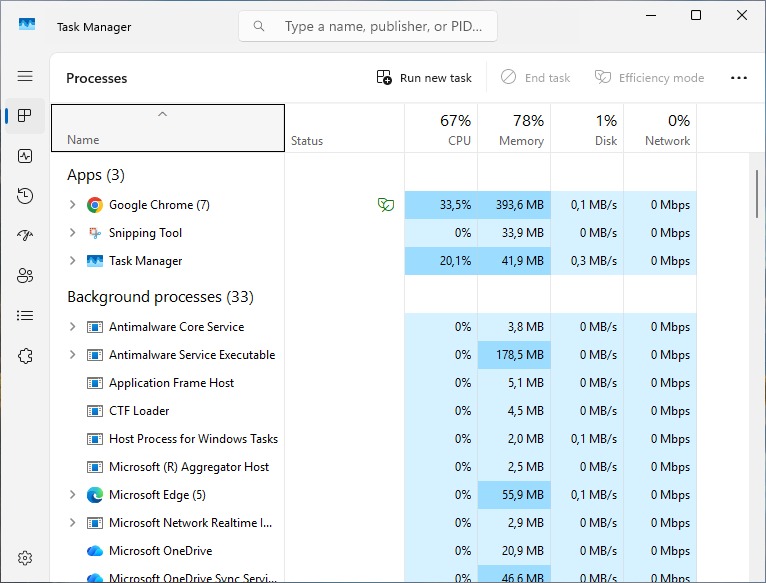Image resolution: width=766 pixels, height=583 pixels.
Task: Sort processes by Name column
Action: coord(168,128)
